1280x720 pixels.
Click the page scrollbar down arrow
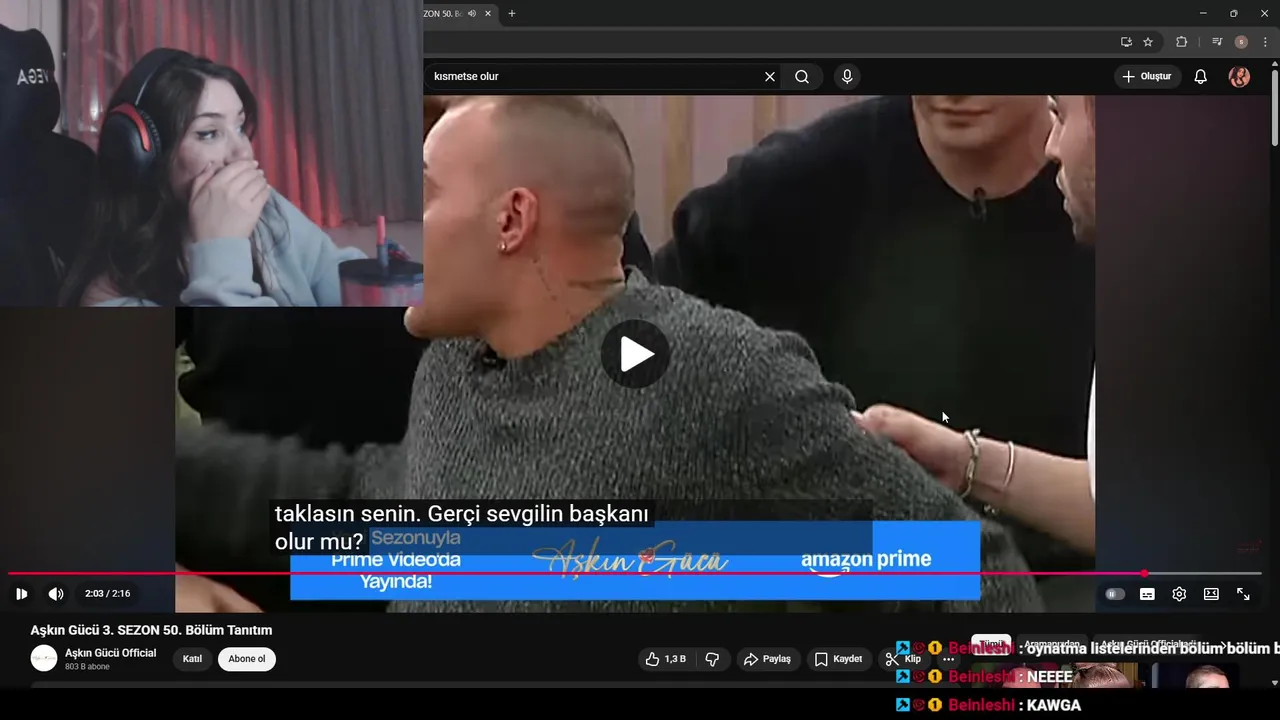[x=1274, y=683]
